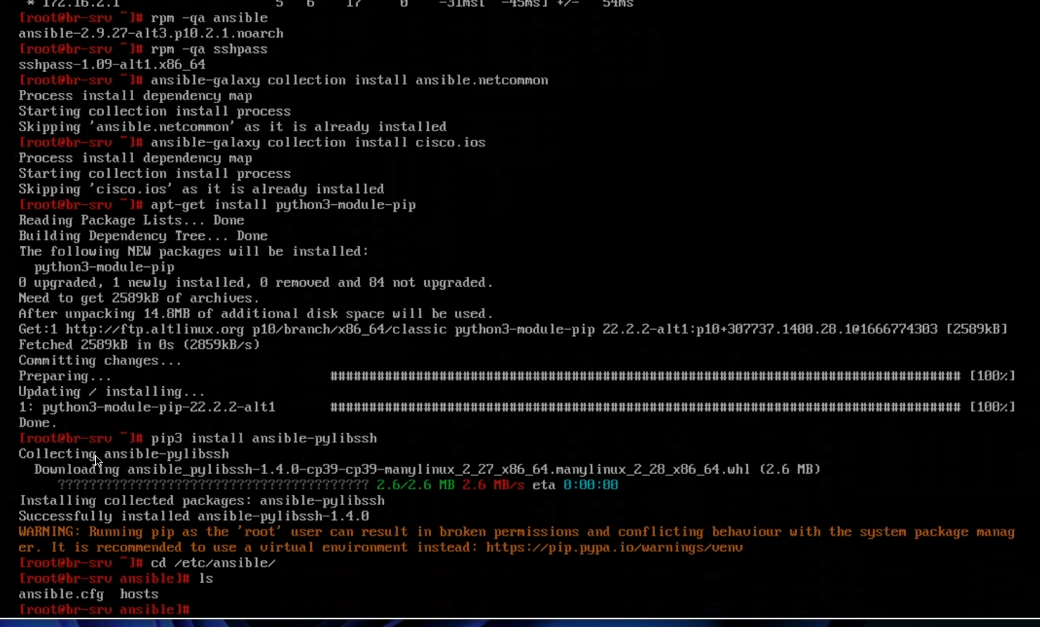Image resolution: width=1040 pixels, height=627 pixels.
Task: Click the http://ftp.altlinux.org URL text
Action: click(155, 330)
